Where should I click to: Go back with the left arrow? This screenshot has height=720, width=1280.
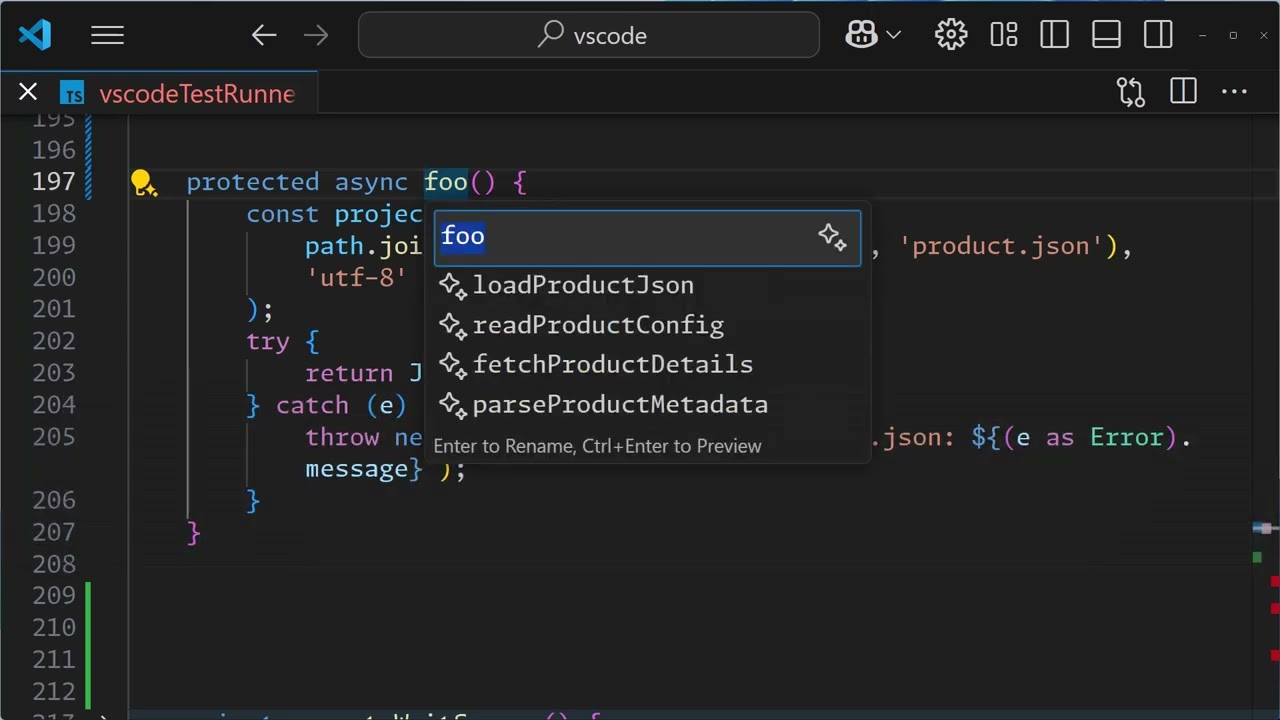[x=264, y=36]
